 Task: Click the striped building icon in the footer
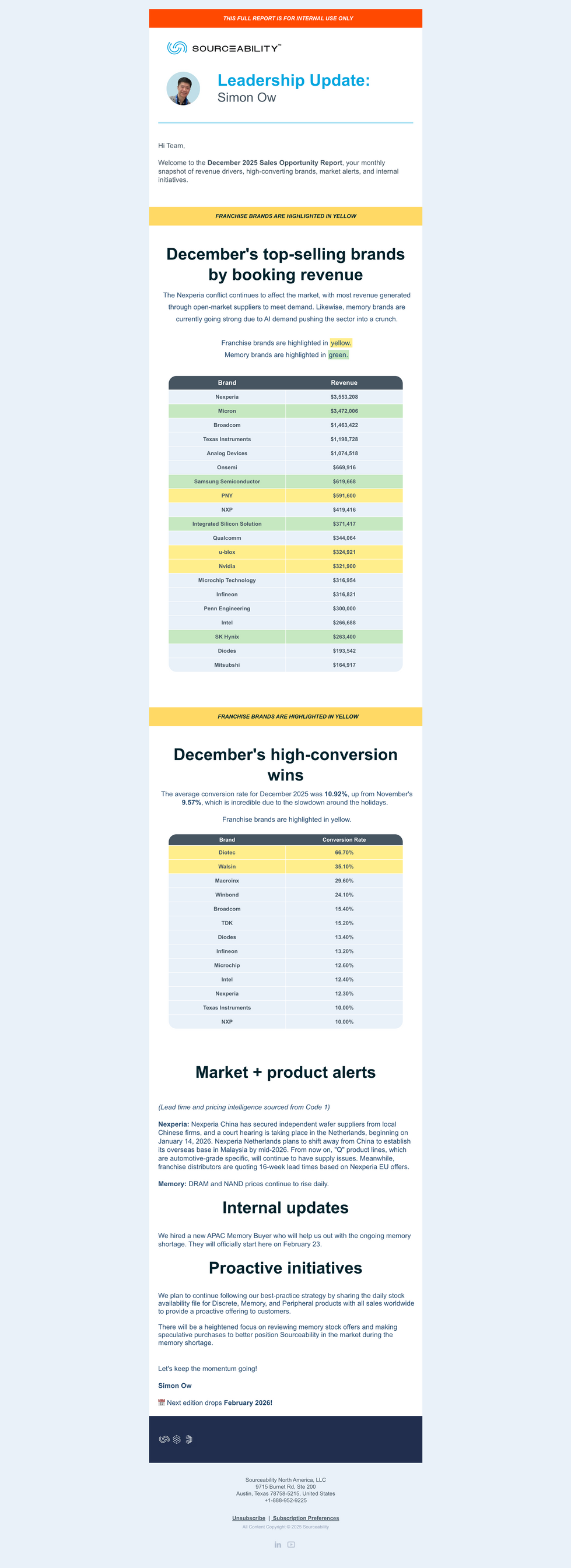coord(190,1440)
